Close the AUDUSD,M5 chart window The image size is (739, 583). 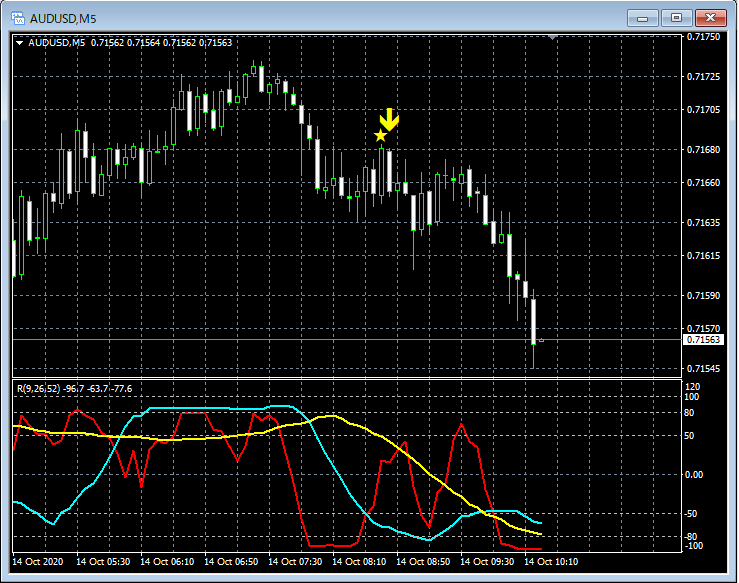click(x=711, y=18)
